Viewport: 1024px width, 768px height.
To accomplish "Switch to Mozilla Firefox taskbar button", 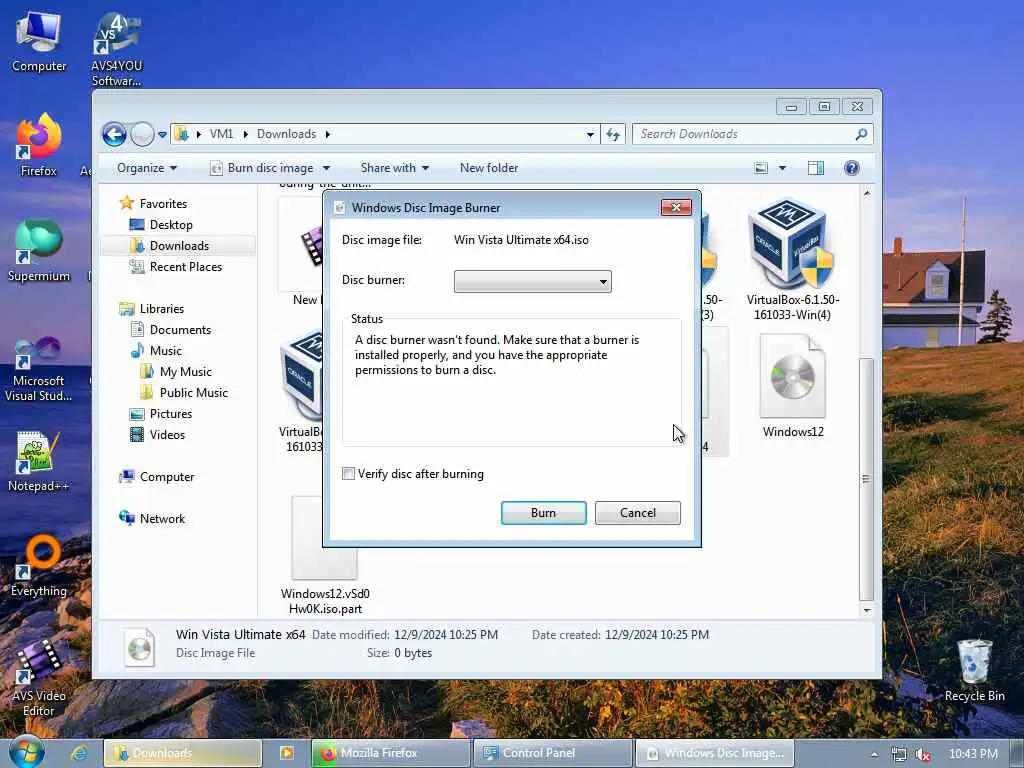I will point(391,753).
